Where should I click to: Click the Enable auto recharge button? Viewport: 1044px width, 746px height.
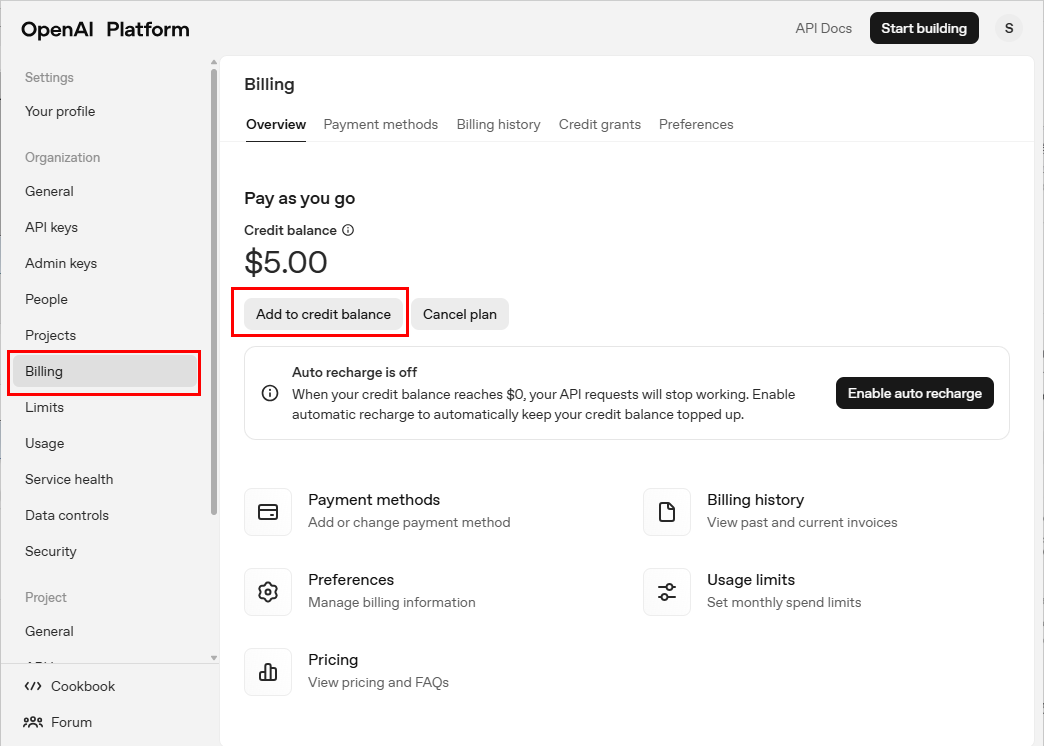click(x=914, y=393)
